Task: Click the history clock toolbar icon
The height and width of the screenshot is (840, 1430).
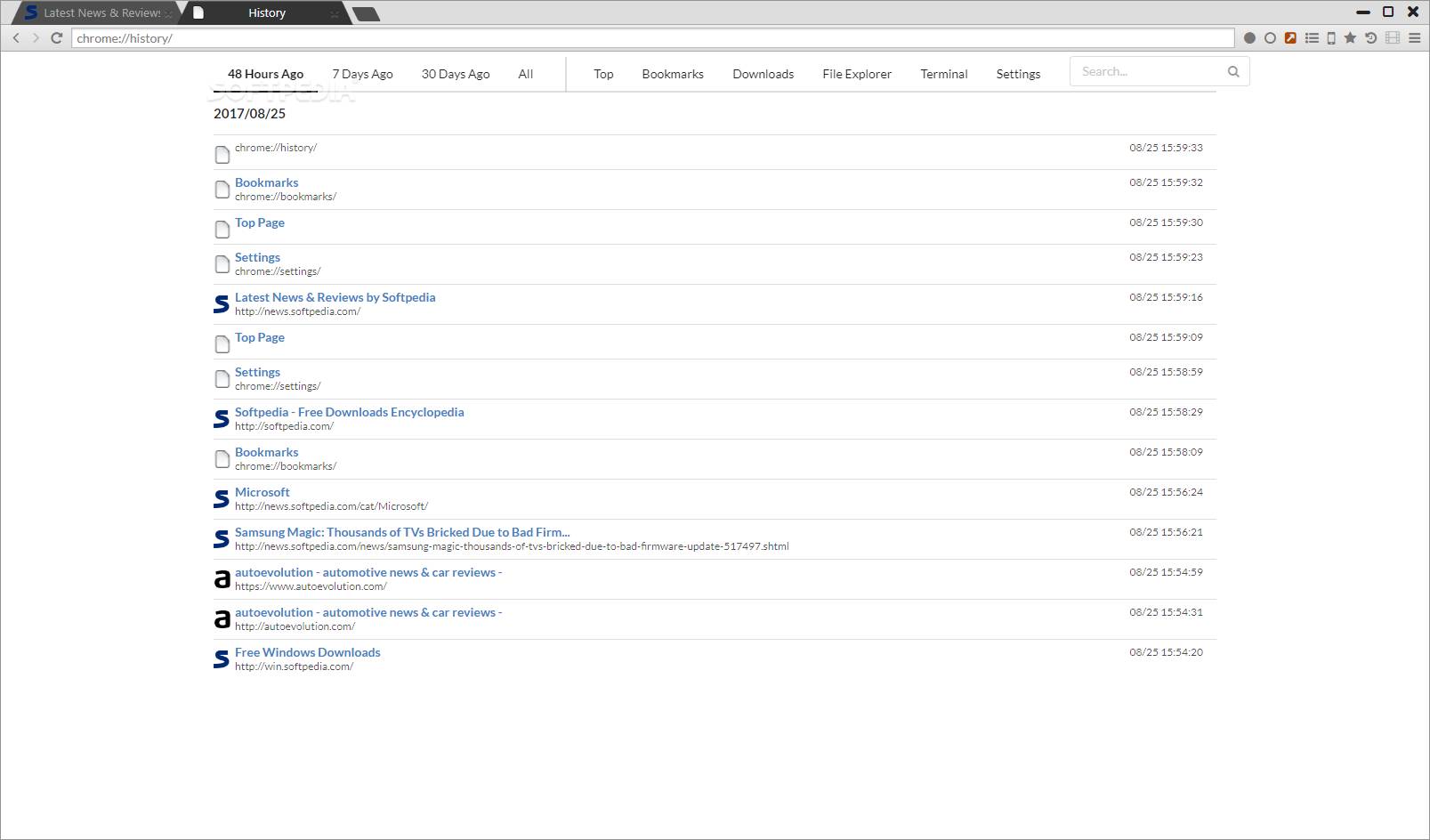Action: pyautogui.click(x=1370, y=38)
